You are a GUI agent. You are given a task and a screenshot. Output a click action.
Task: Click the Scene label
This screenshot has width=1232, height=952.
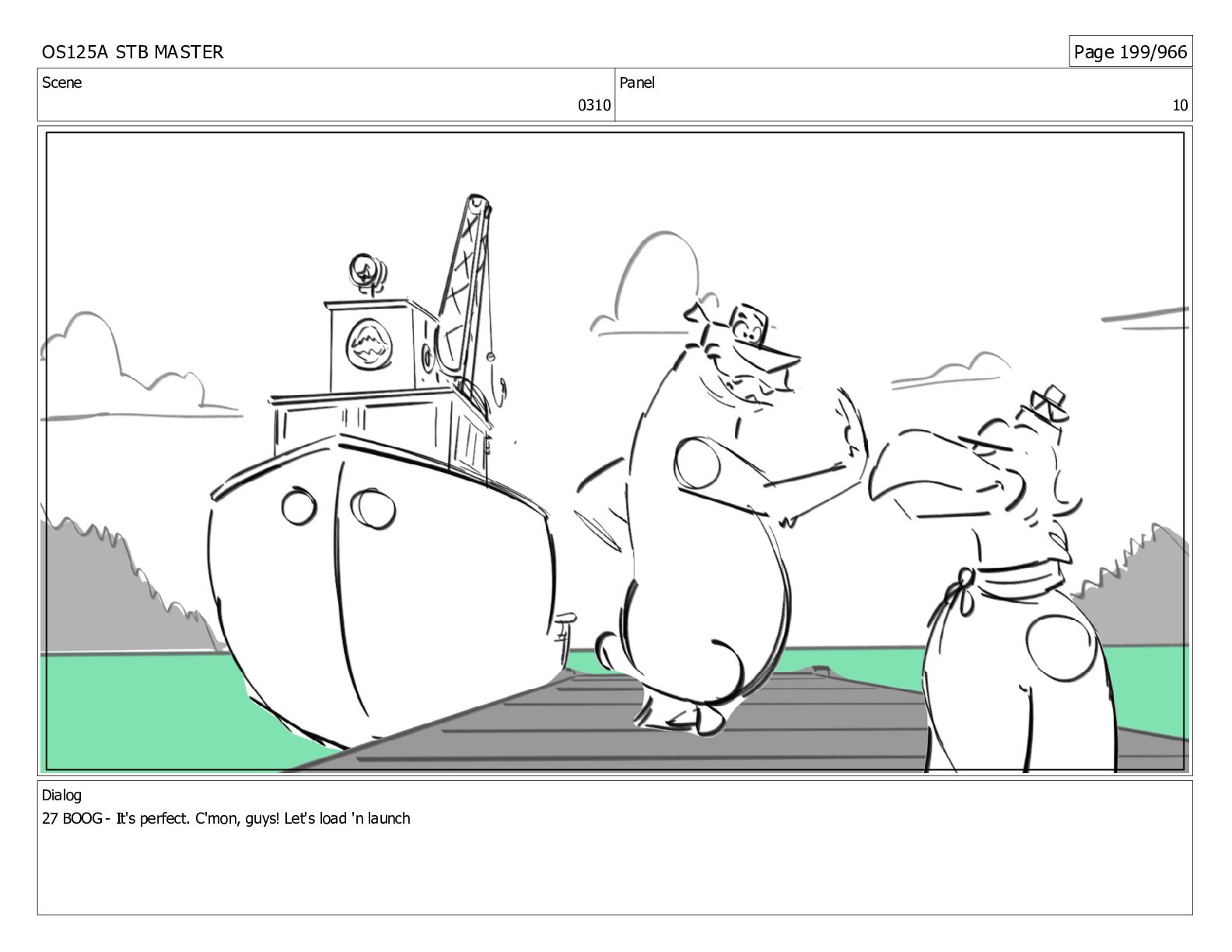point(61,82)
